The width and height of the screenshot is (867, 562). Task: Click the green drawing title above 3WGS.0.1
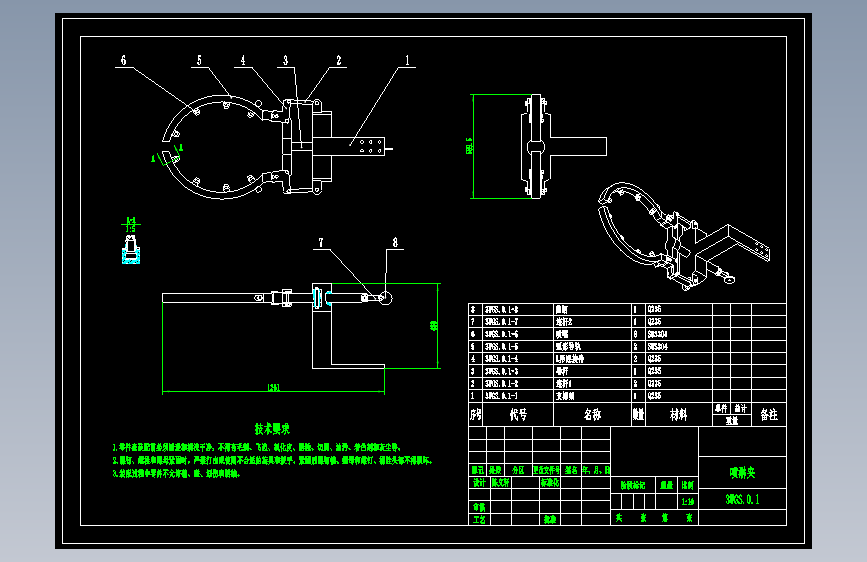(743, 473)
